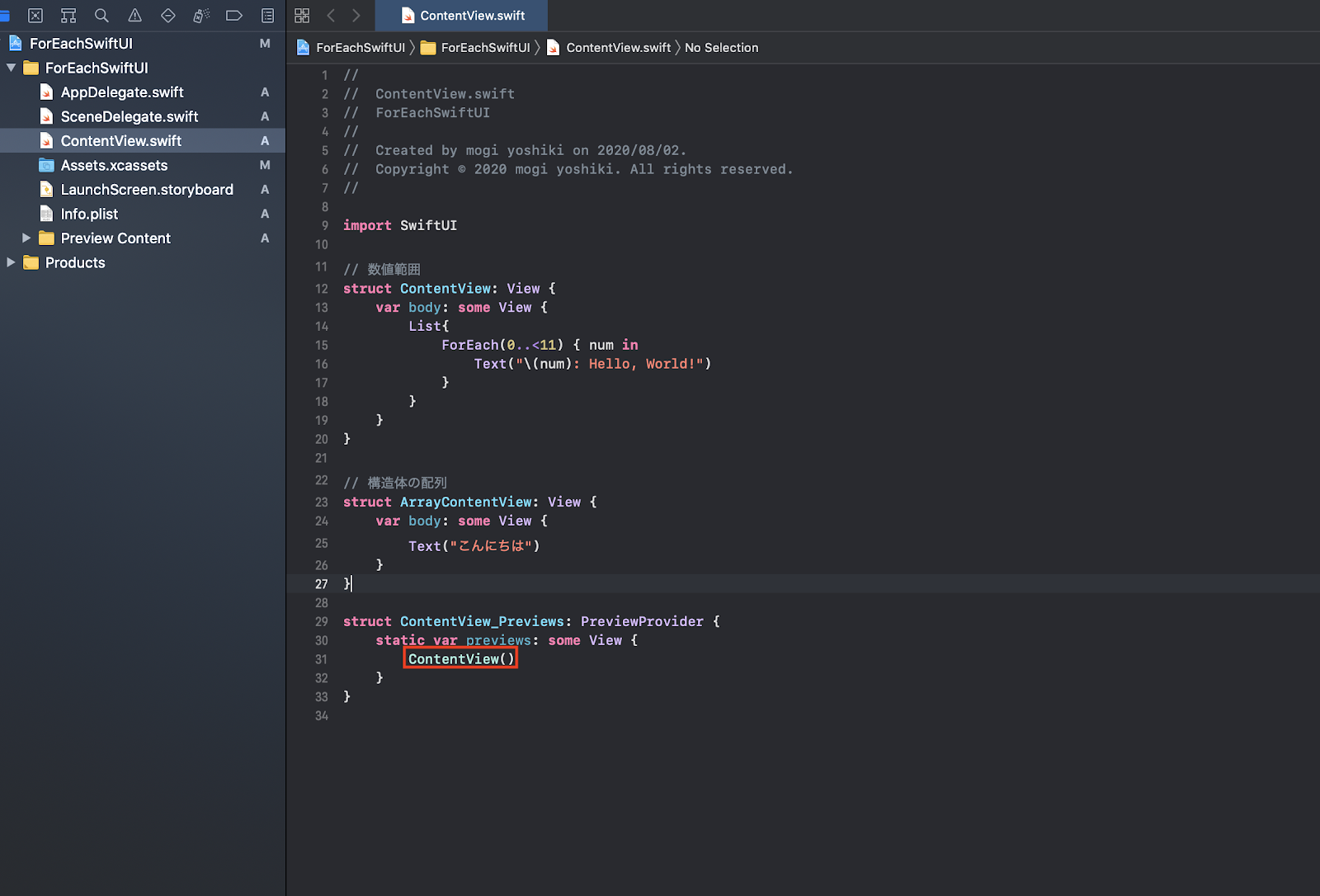1320x896 pixels.
Task: Open the test navigator diamond icon
Action: tap(167, 15)
